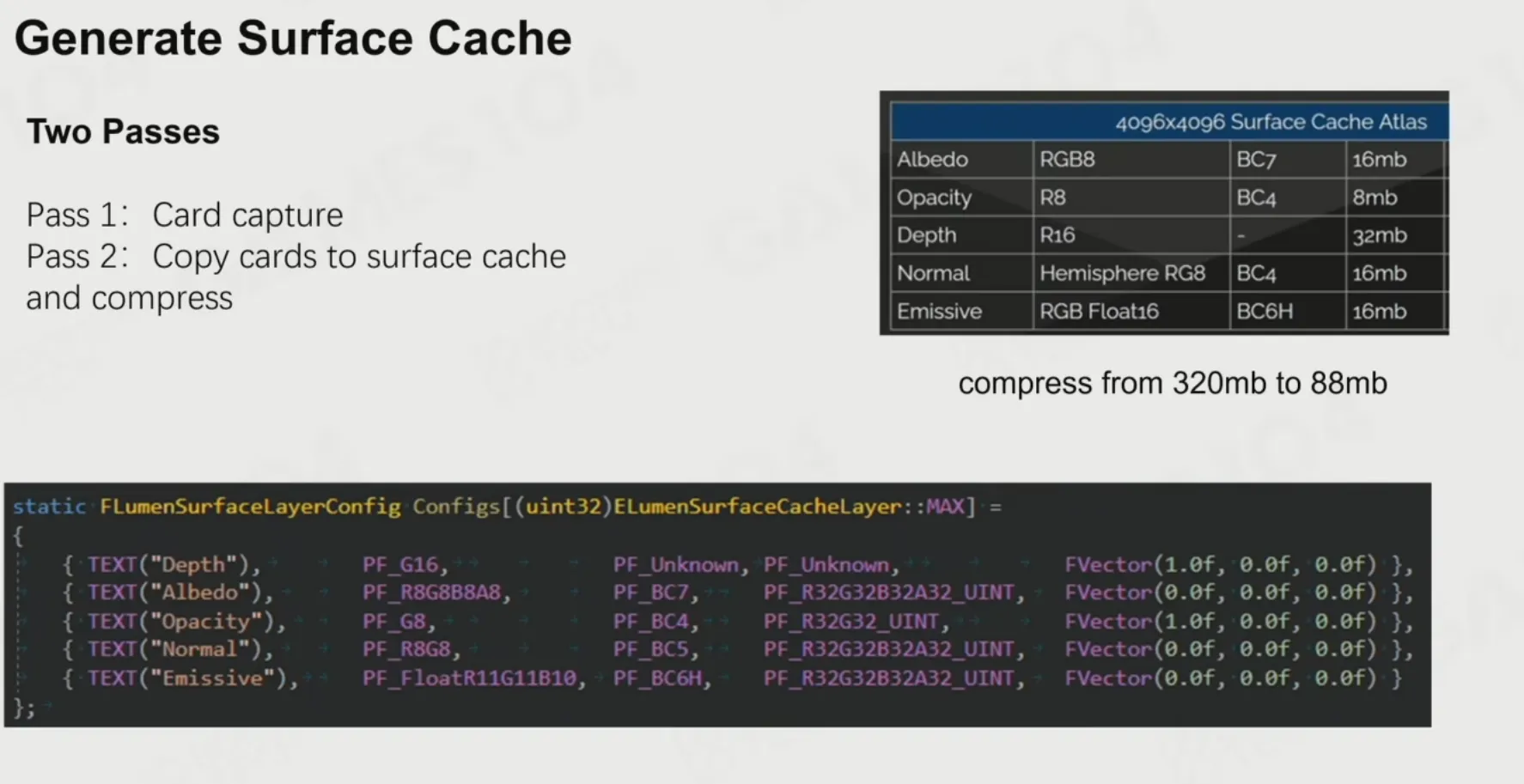Click 'PF_G8' in the code block
Image resolution: width=1524 pixels, height=784 pixels.
pyautogui.click(x=393, y=621)
